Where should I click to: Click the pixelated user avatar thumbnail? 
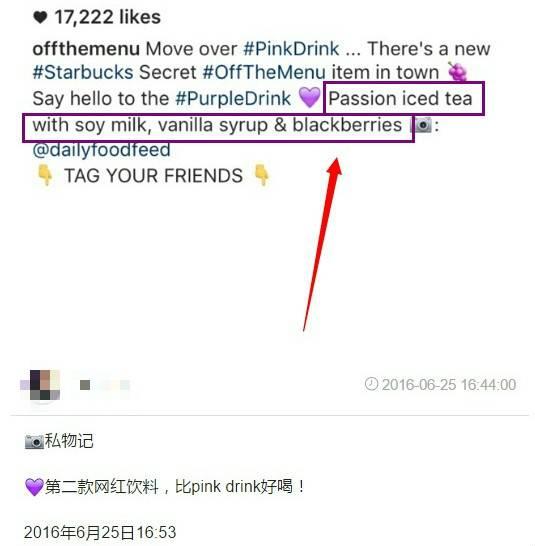click(x=40, y=384)
